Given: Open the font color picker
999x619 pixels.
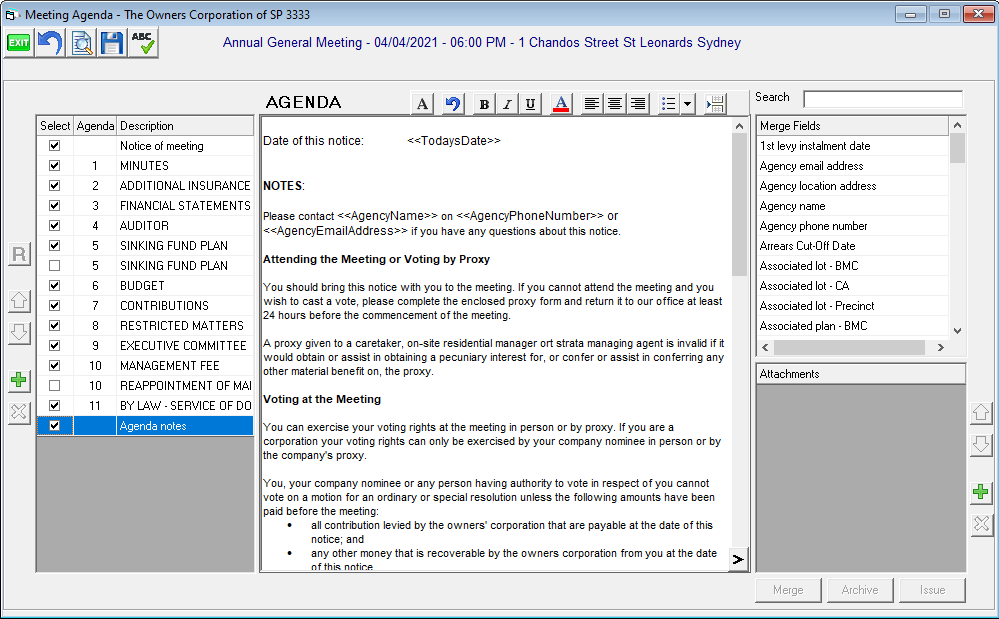Looking at the screenshot, I should [x=561, y=104].
